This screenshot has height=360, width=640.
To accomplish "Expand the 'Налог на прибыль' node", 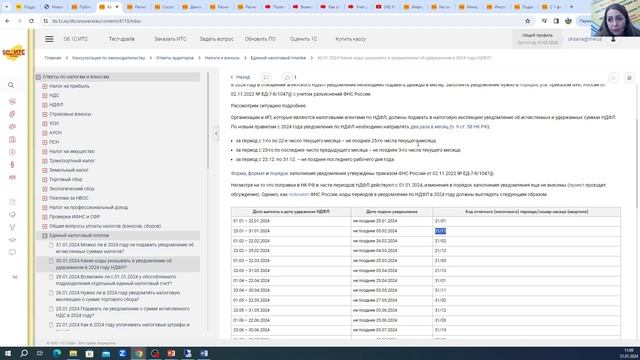I will 45,86.
